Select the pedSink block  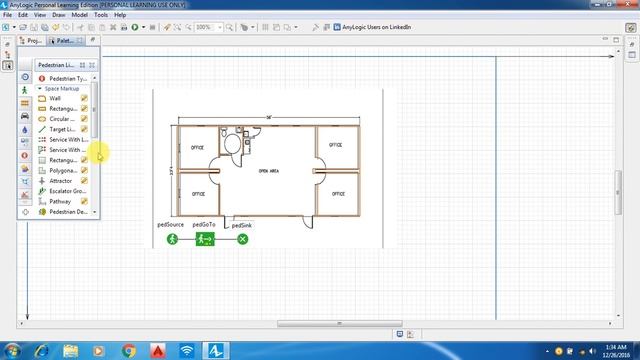tap(242, 239)
